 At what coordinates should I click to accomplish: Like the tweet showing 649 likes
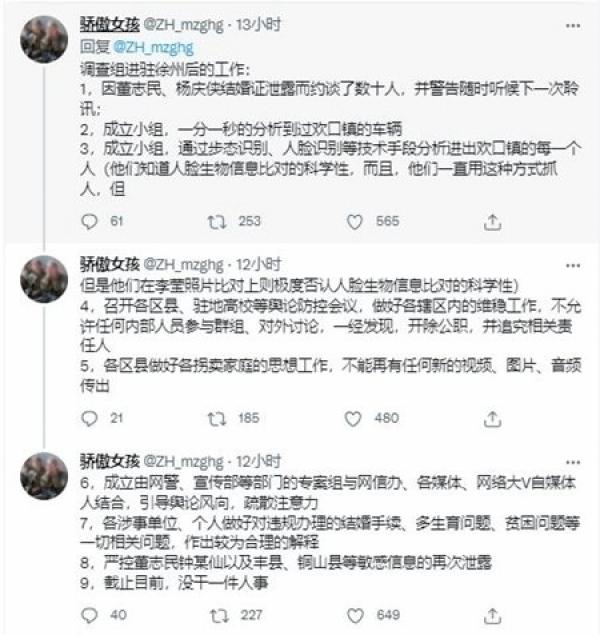coord(354,614)
